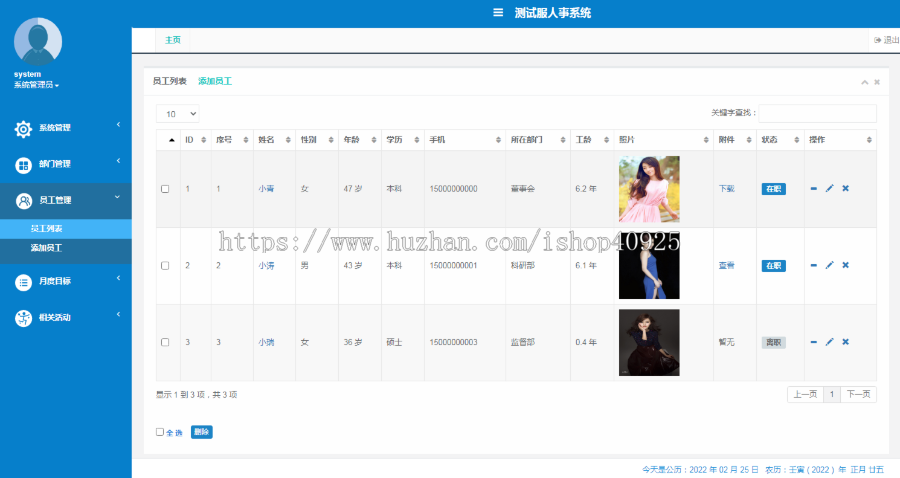Click the 离职 status badge for 小娟
This screenshot has width=900, height=478.
[x=774, y=343]
